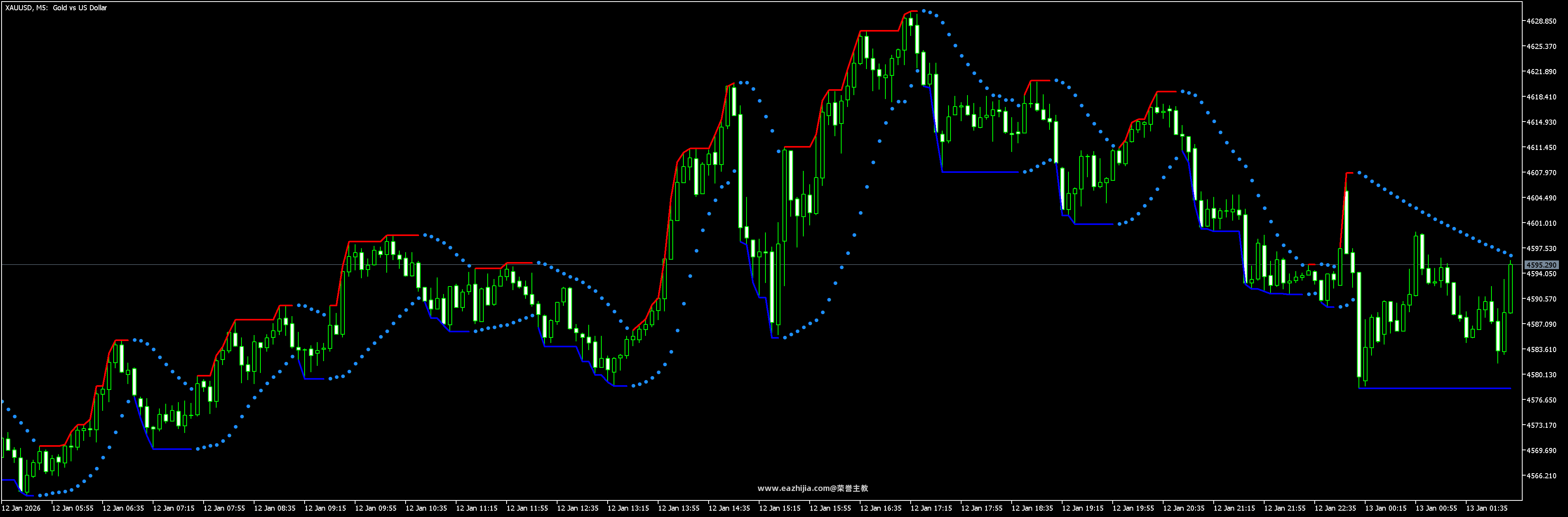1568x517 pixels.
Task: Click time axis label 13 Jan 00:55
Action: click(1437, 508)
